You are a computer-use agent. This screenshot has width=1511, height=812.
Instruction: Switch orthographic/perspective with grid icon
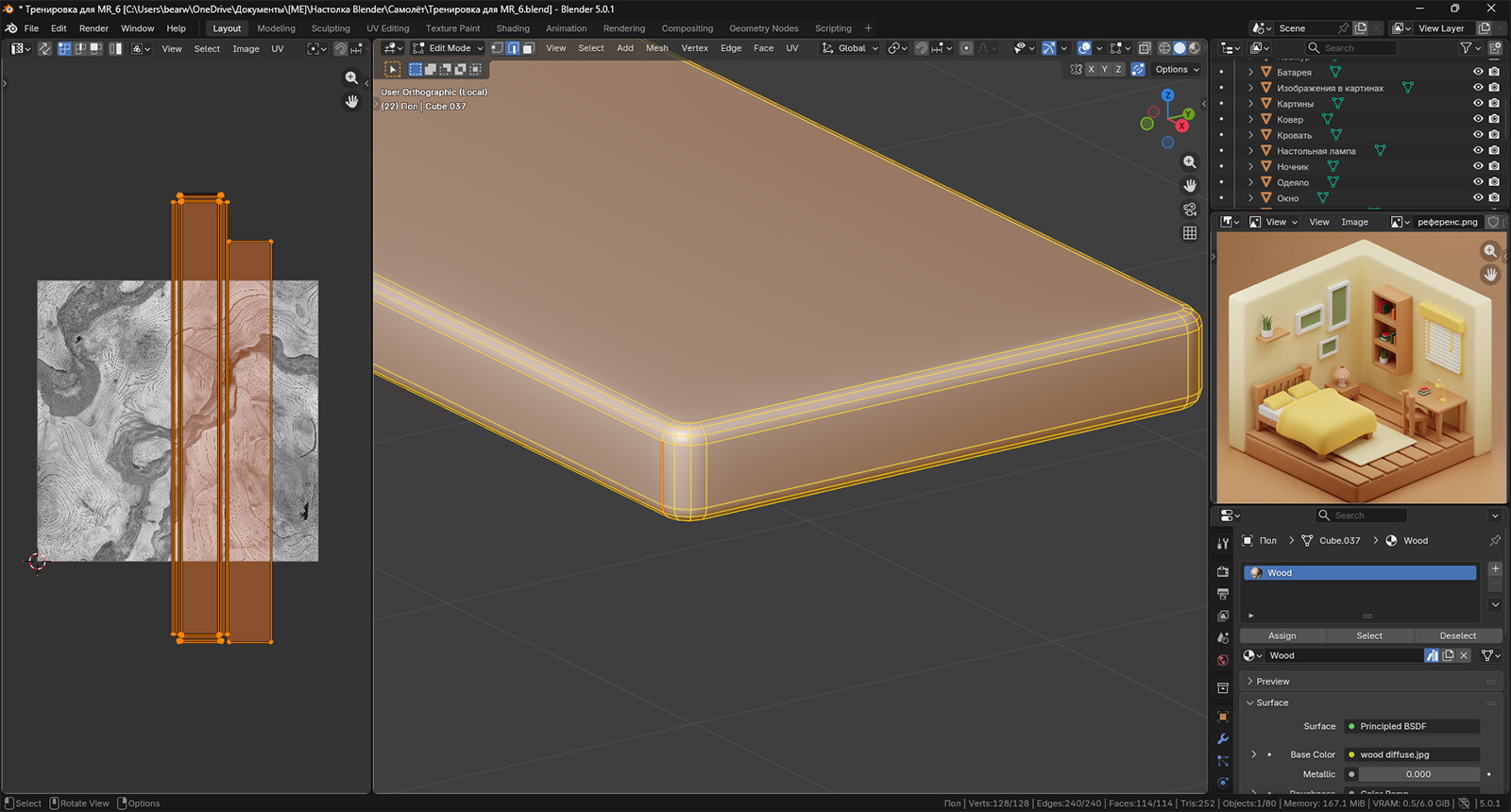click(x=1190, y=233)
